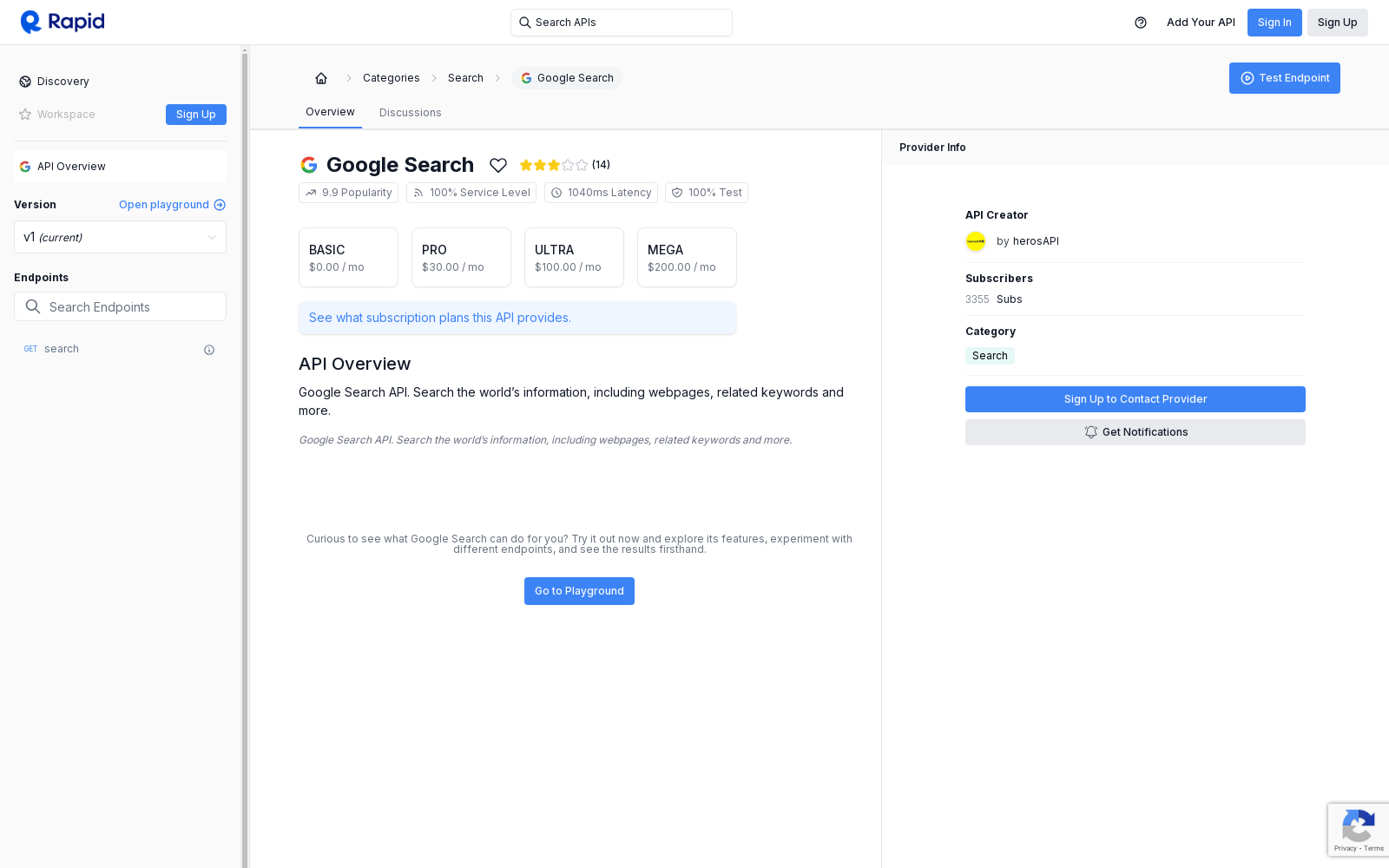Click the popularity trend icon
This screenshot has height=868, width=1389.
click(311, 193)
